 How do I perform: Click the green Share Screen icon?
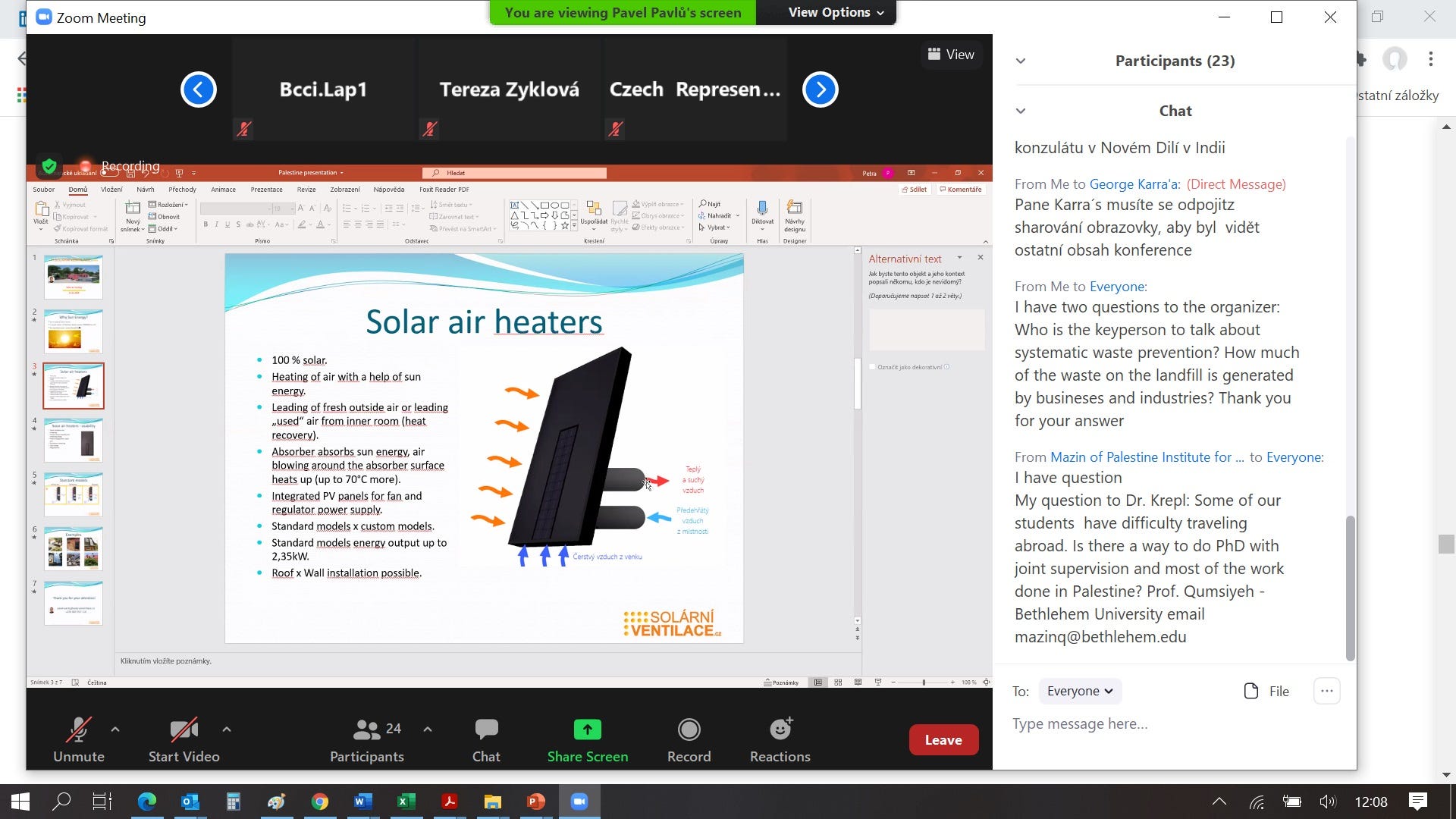587,730
